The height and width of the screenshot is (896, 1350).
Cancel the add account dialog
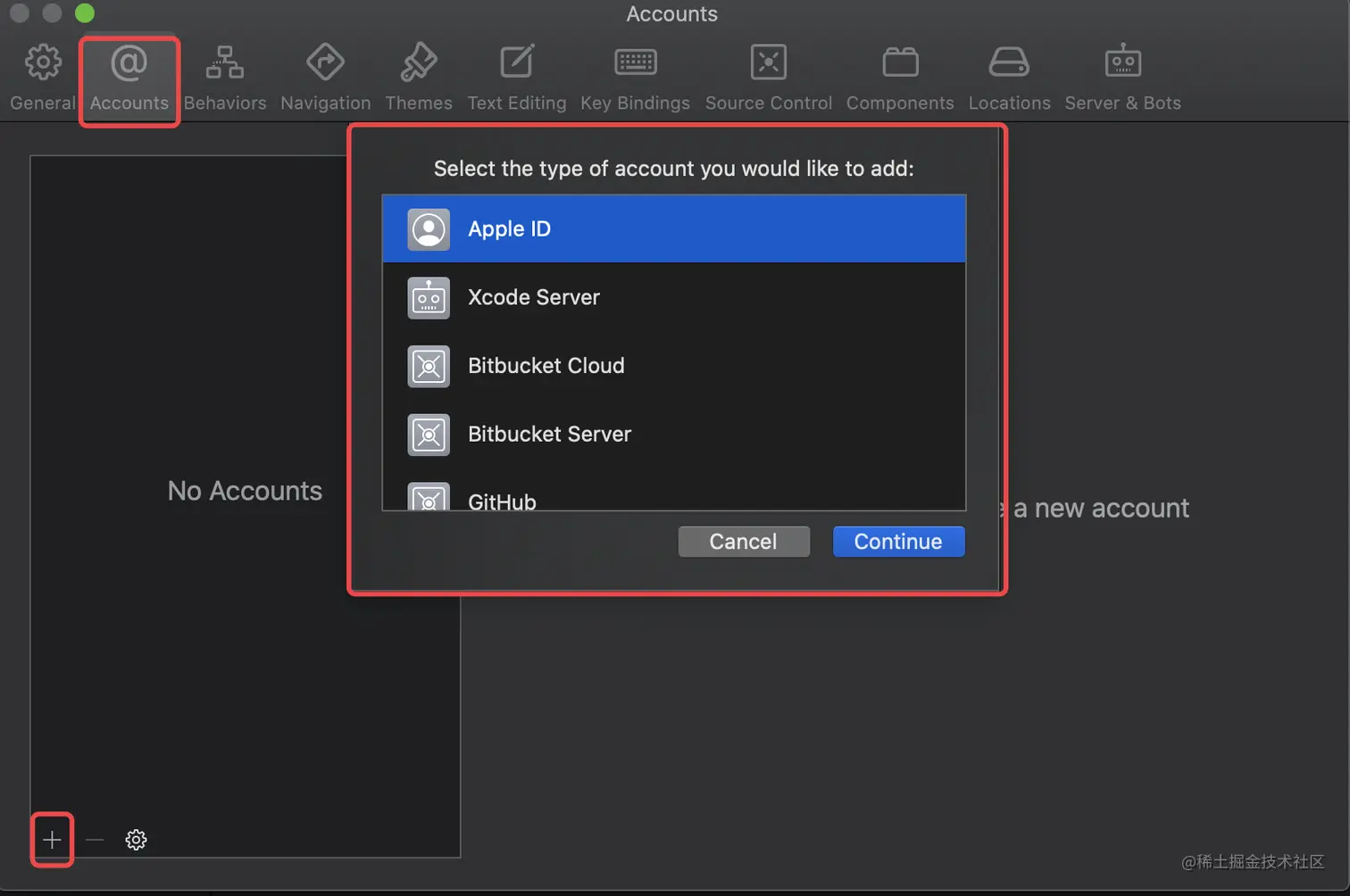[x=744, y=542]
